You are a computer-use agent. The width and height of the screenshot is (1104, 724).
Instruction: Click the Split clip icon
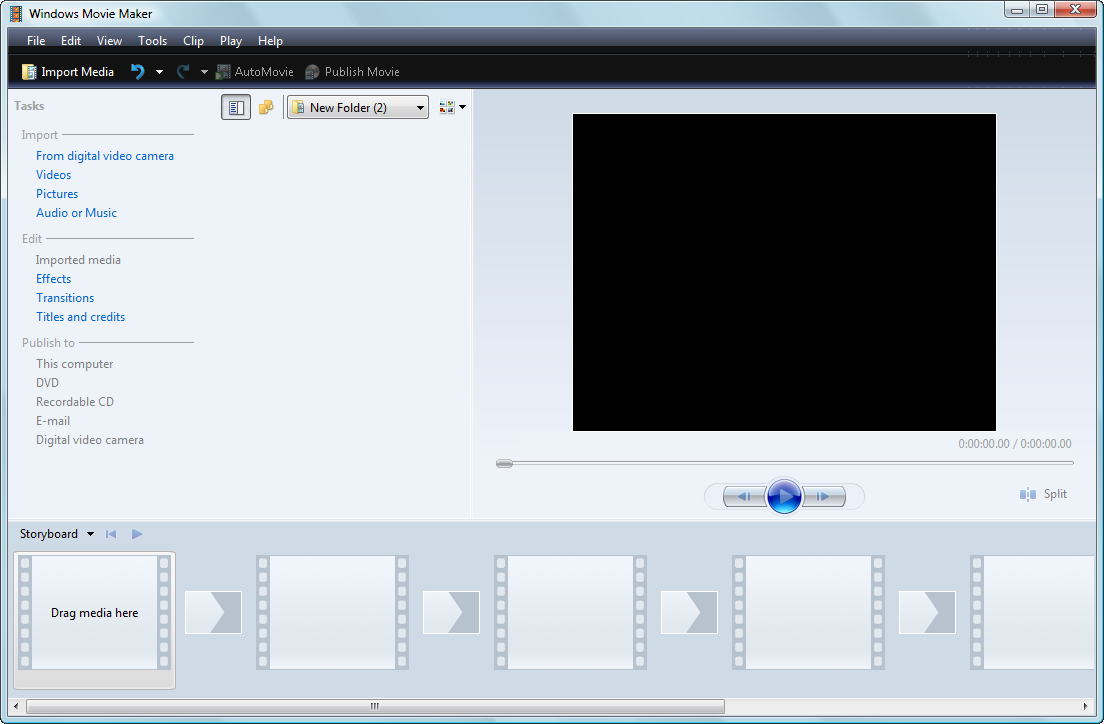click(1028, 494)
